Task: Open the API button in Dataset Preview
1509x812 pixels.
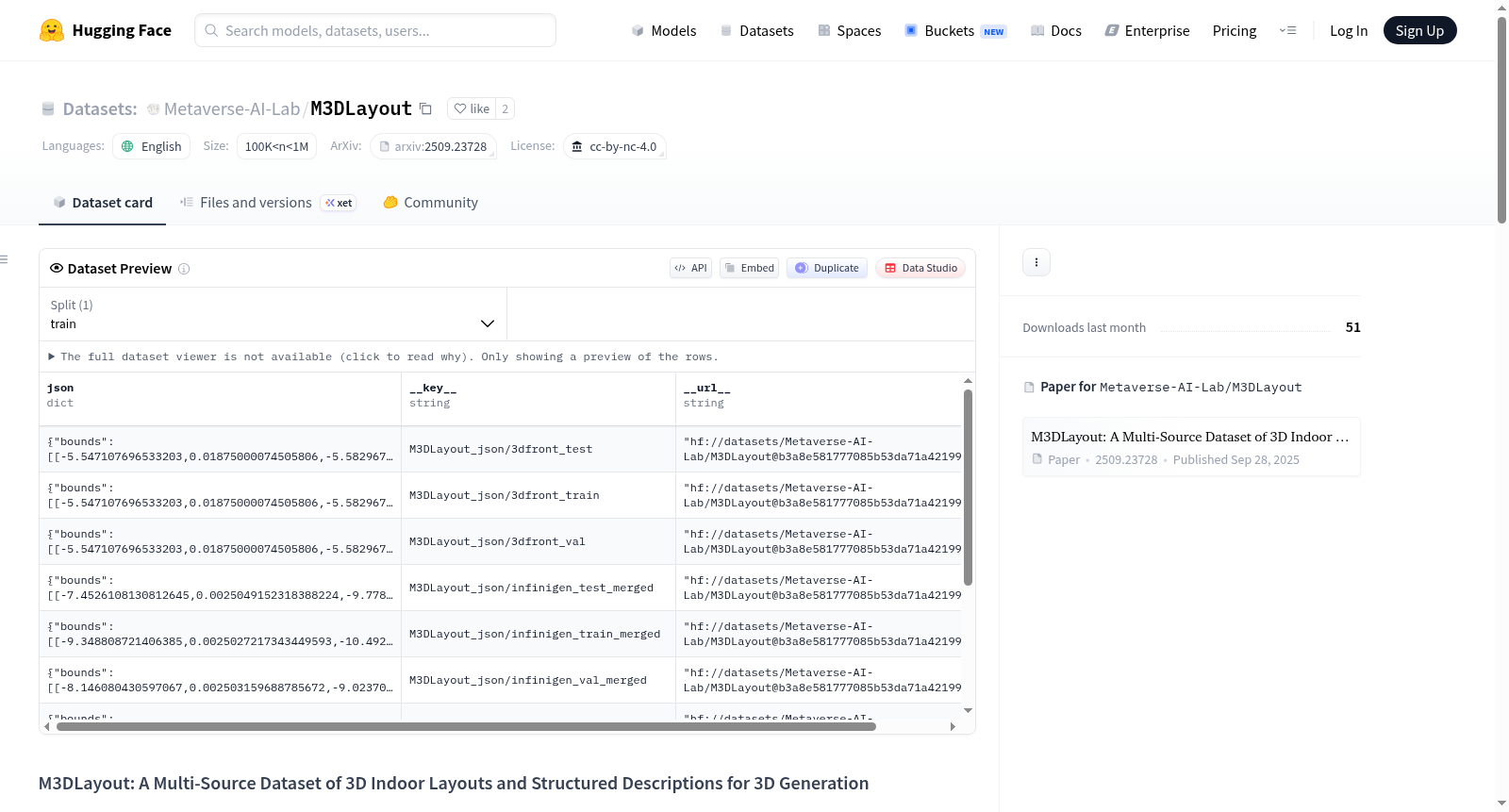Action: [x=690, y=268]
